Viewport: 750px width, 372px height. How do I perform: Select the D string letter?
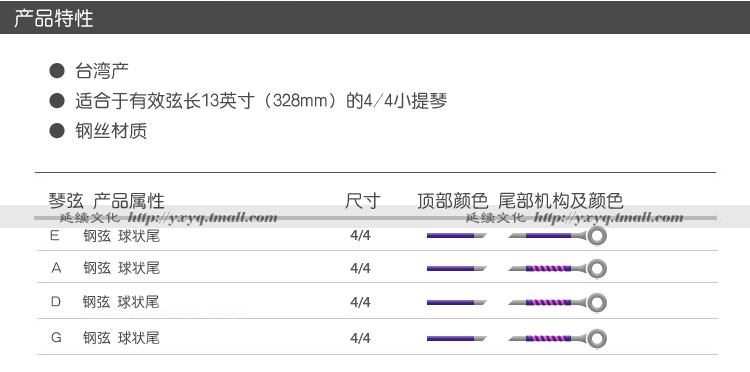pos(56,302)
